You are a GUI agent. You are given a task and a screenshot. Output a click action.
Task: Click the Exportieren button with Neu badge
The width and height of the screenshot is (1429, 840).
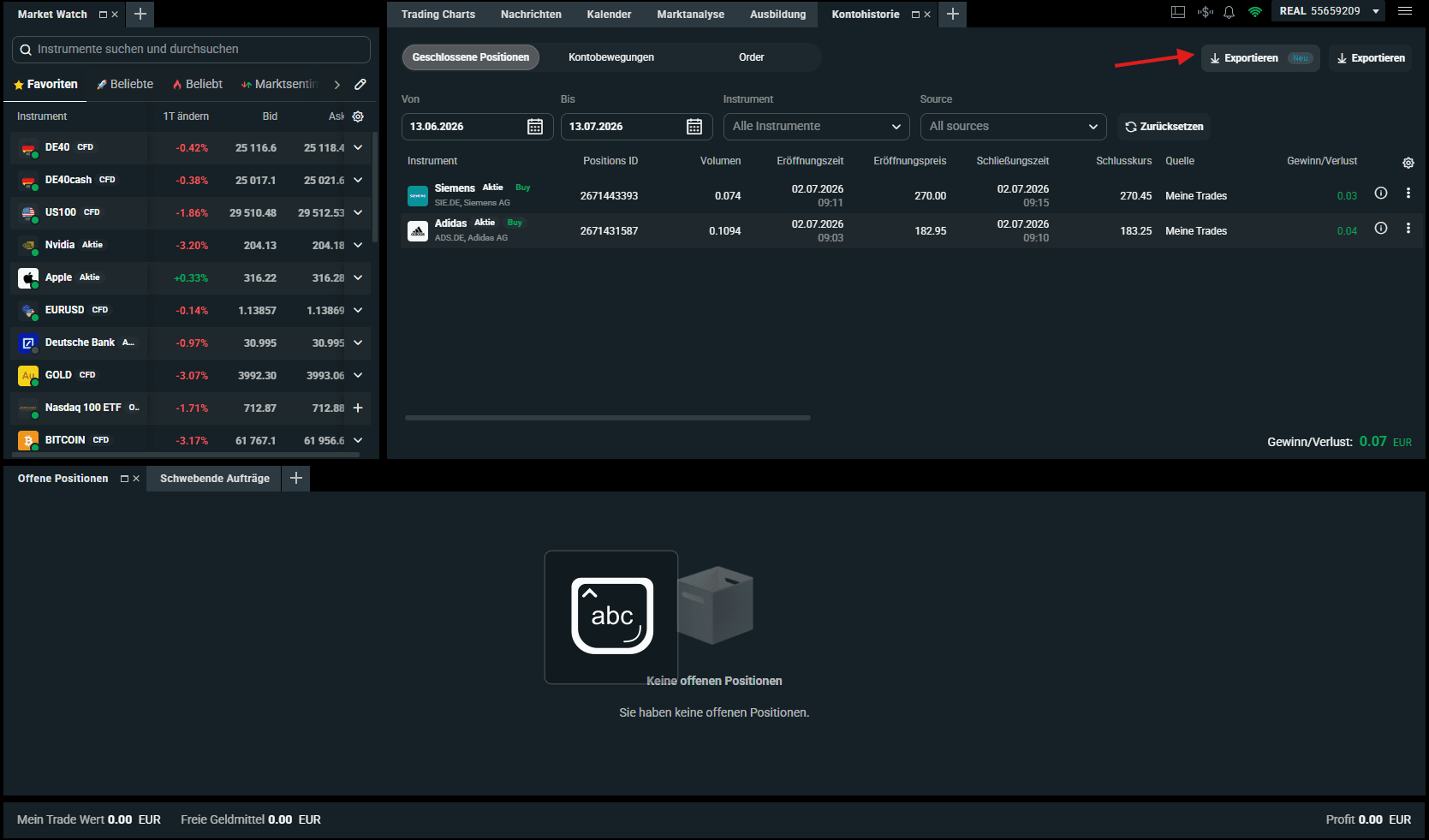click(x=1260, y=58)
